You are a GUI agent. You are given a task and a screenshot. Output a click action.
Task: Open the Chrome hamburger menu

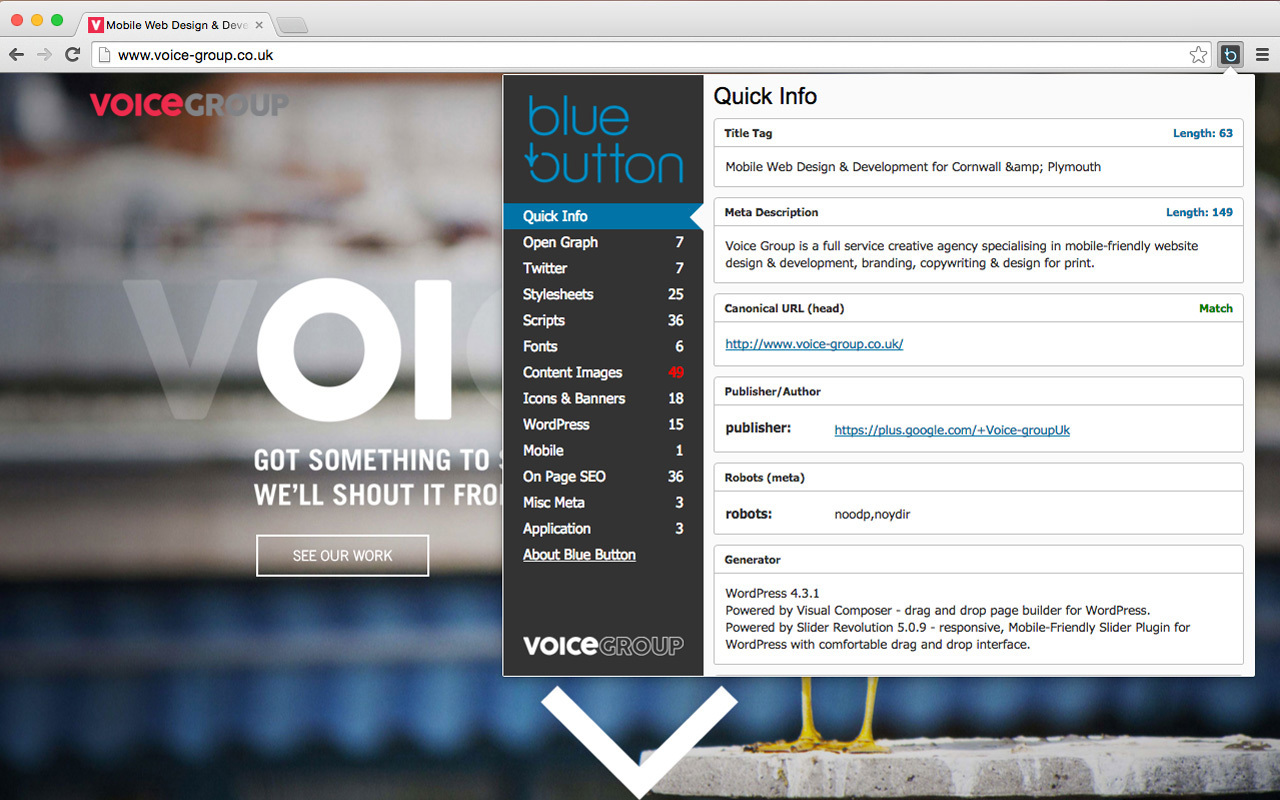click(x=1264, y=55)
